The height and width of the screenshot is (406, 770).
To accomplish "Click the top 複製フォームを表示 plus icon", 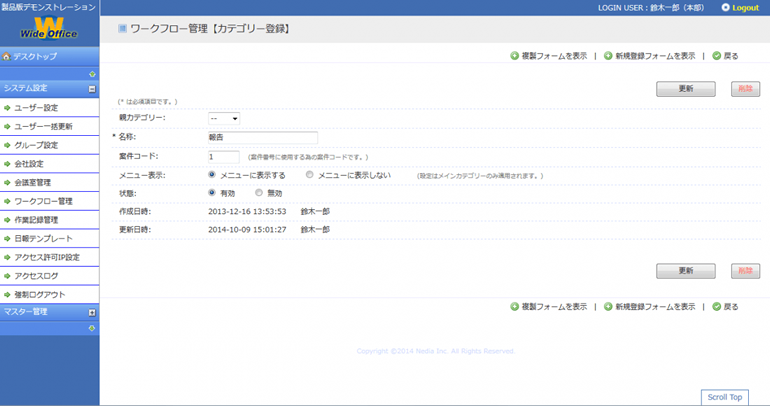I will 514,56.
